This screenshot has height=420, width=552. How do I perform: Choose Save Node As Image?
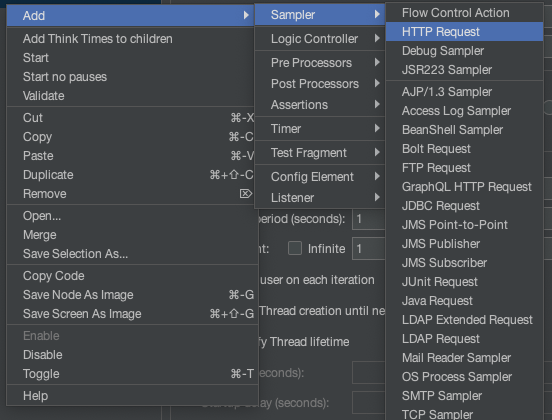pyautogui.click(x=132, y=295)
